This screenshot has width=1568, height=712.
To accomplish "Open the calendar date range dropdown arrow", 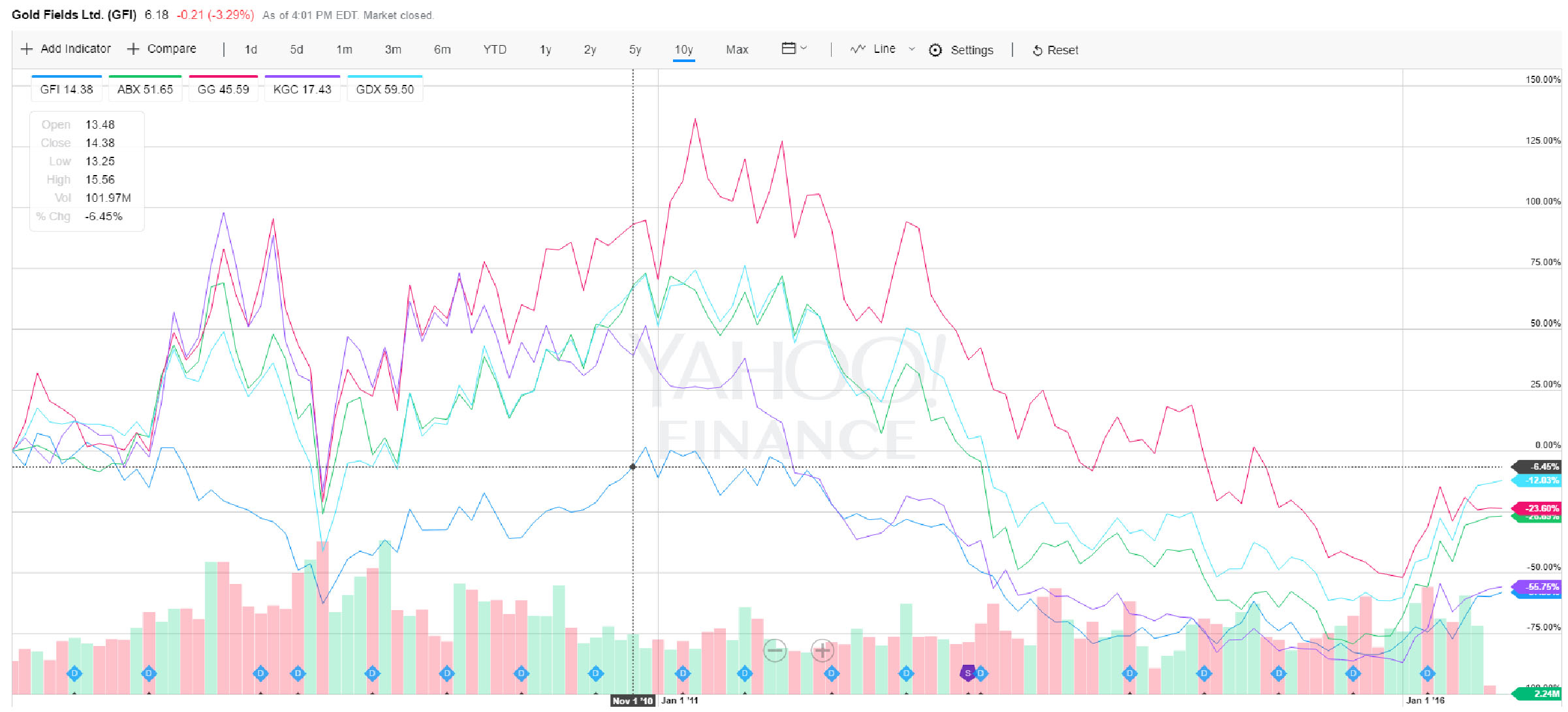I will 804,48.
